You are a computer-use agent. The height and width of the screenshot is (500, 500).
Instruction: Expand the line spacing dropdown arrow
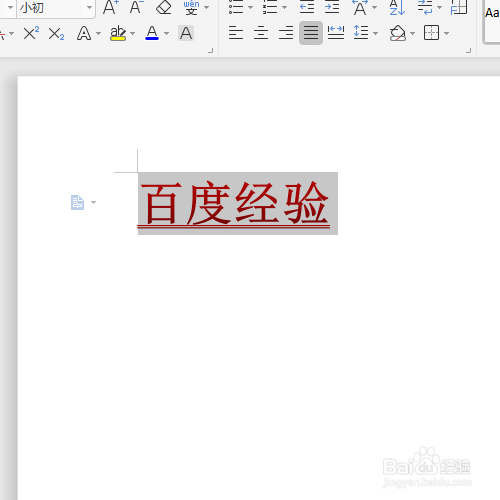[376, 33]
